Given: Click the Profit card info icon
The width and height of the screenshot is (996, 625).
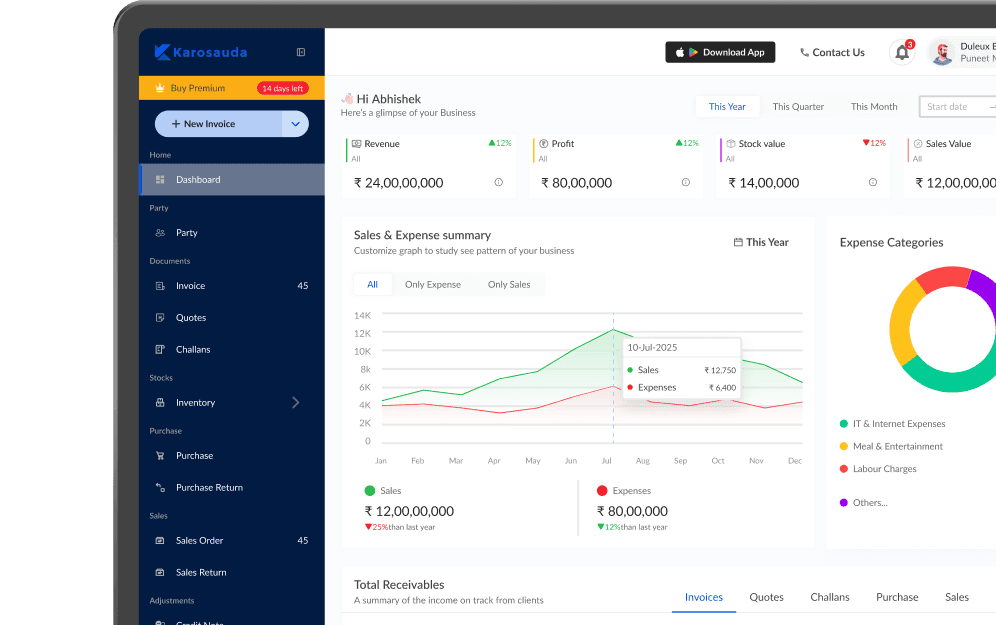Looking at the screenshot, I should pyautogui.click(x=685, y=182).
